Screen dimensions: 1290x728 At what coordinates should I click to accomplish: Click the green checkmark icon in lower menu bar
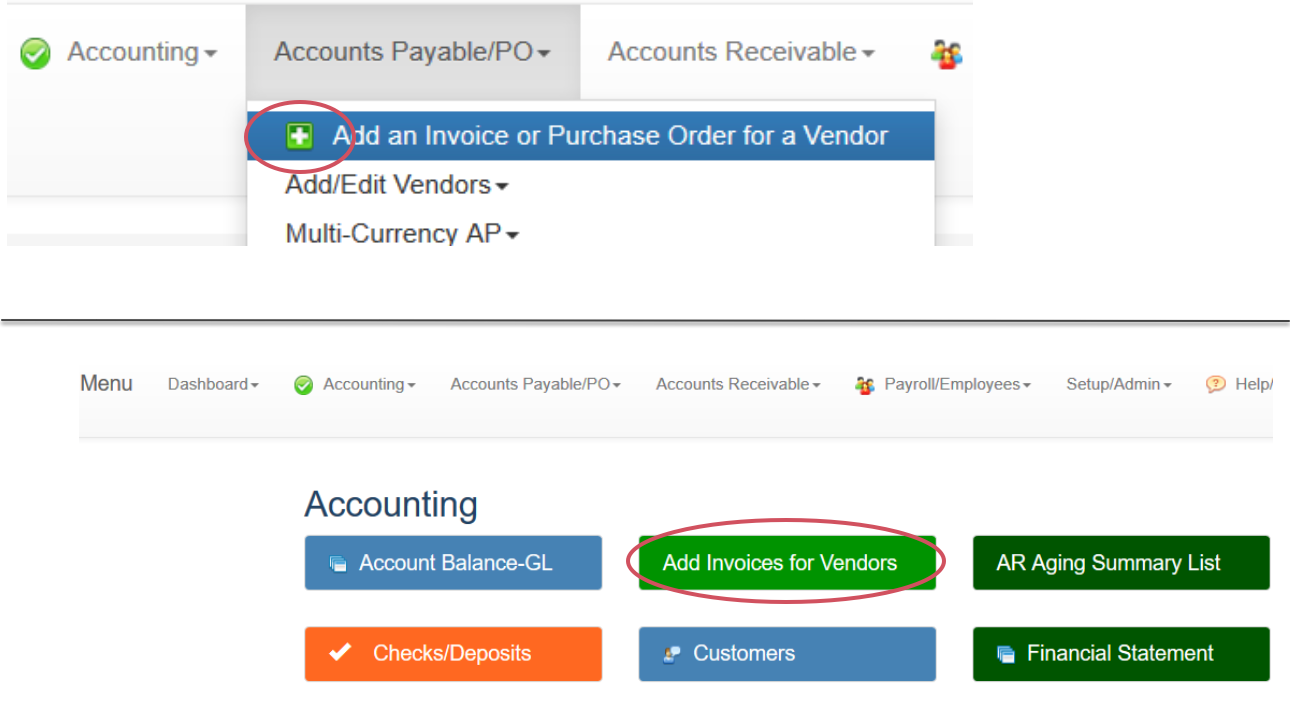[304, 385]
